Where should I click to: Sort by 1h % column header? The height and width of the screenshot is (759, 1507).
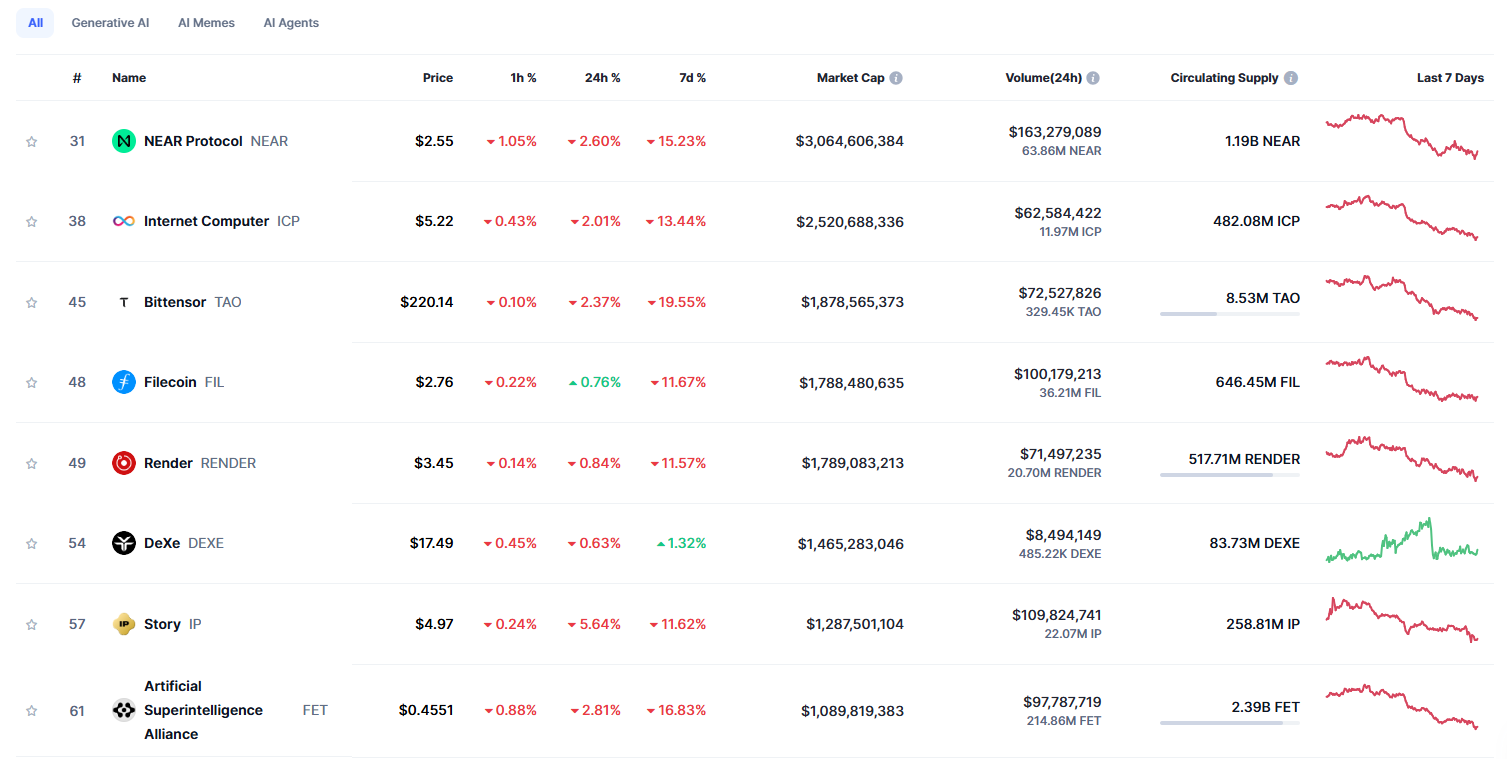(x=523, y=78)
